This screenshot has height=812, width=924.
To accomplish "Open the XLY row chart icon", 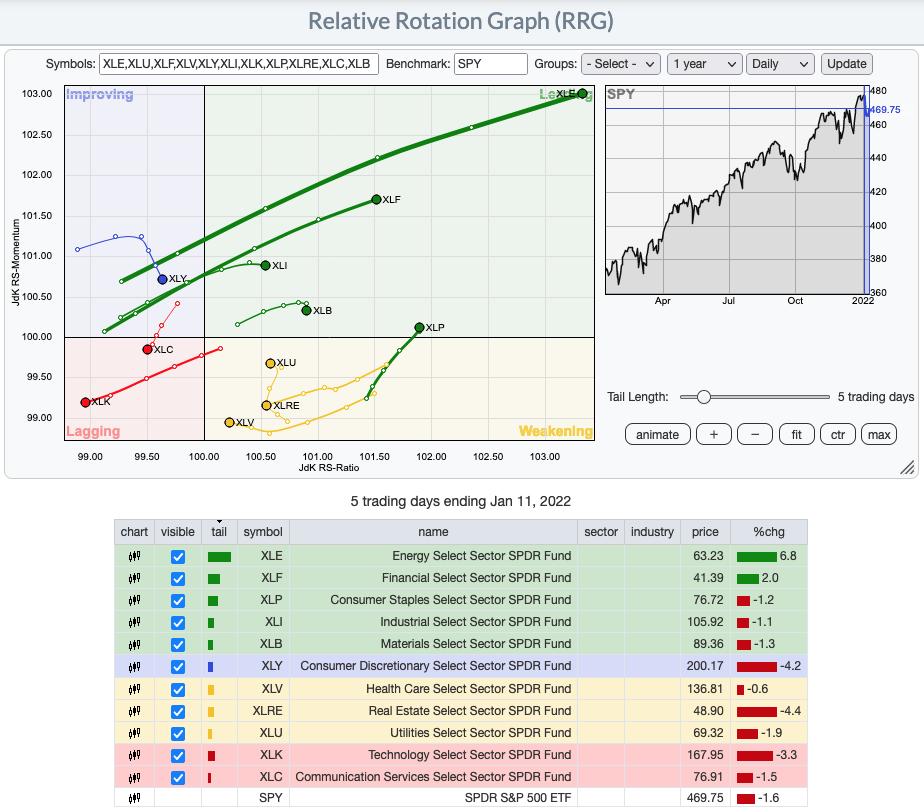I will pyautogui.click(x=134, y=666).
